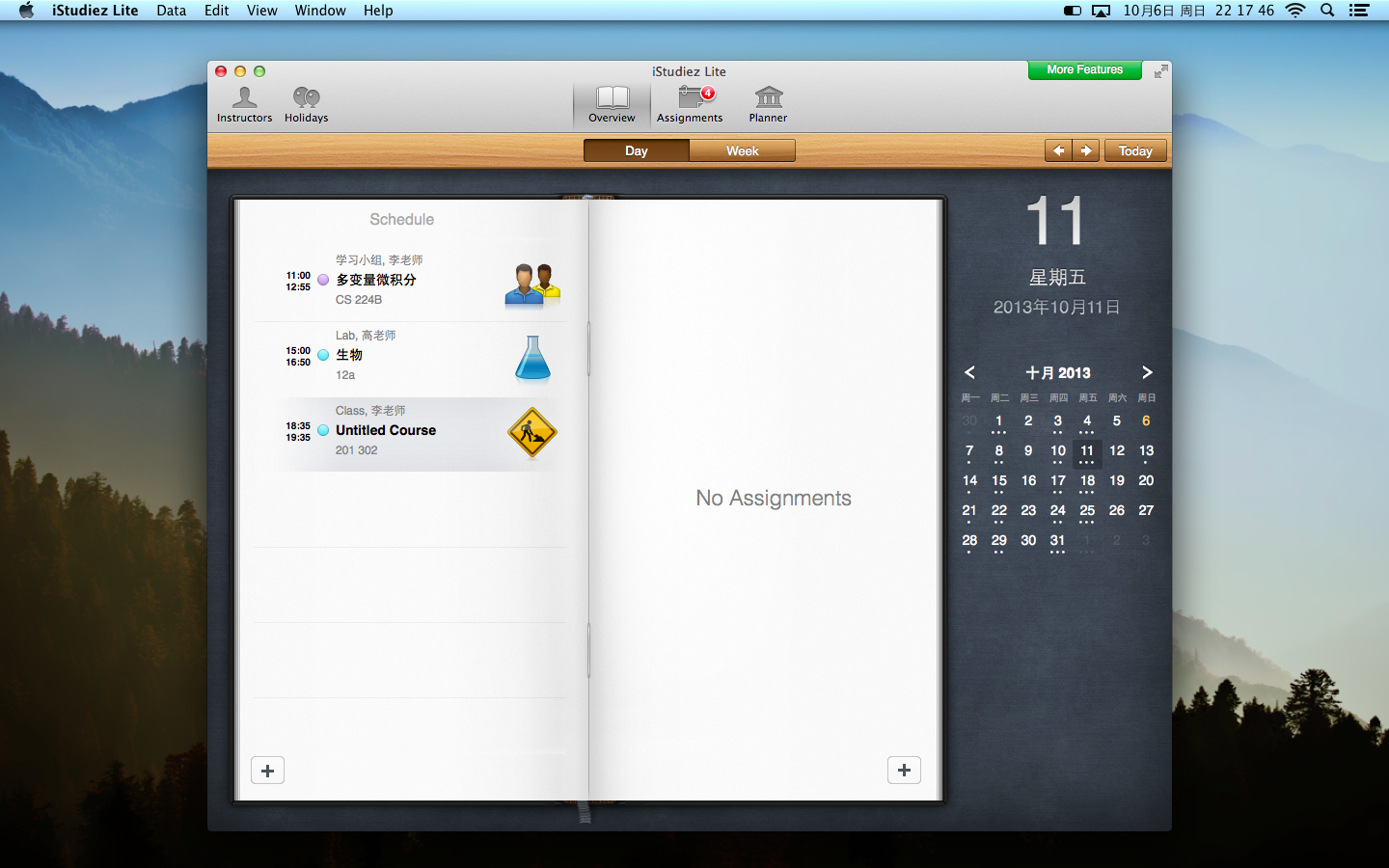
Task: Select the Untitled Course entry
Action: pos(410,434)
